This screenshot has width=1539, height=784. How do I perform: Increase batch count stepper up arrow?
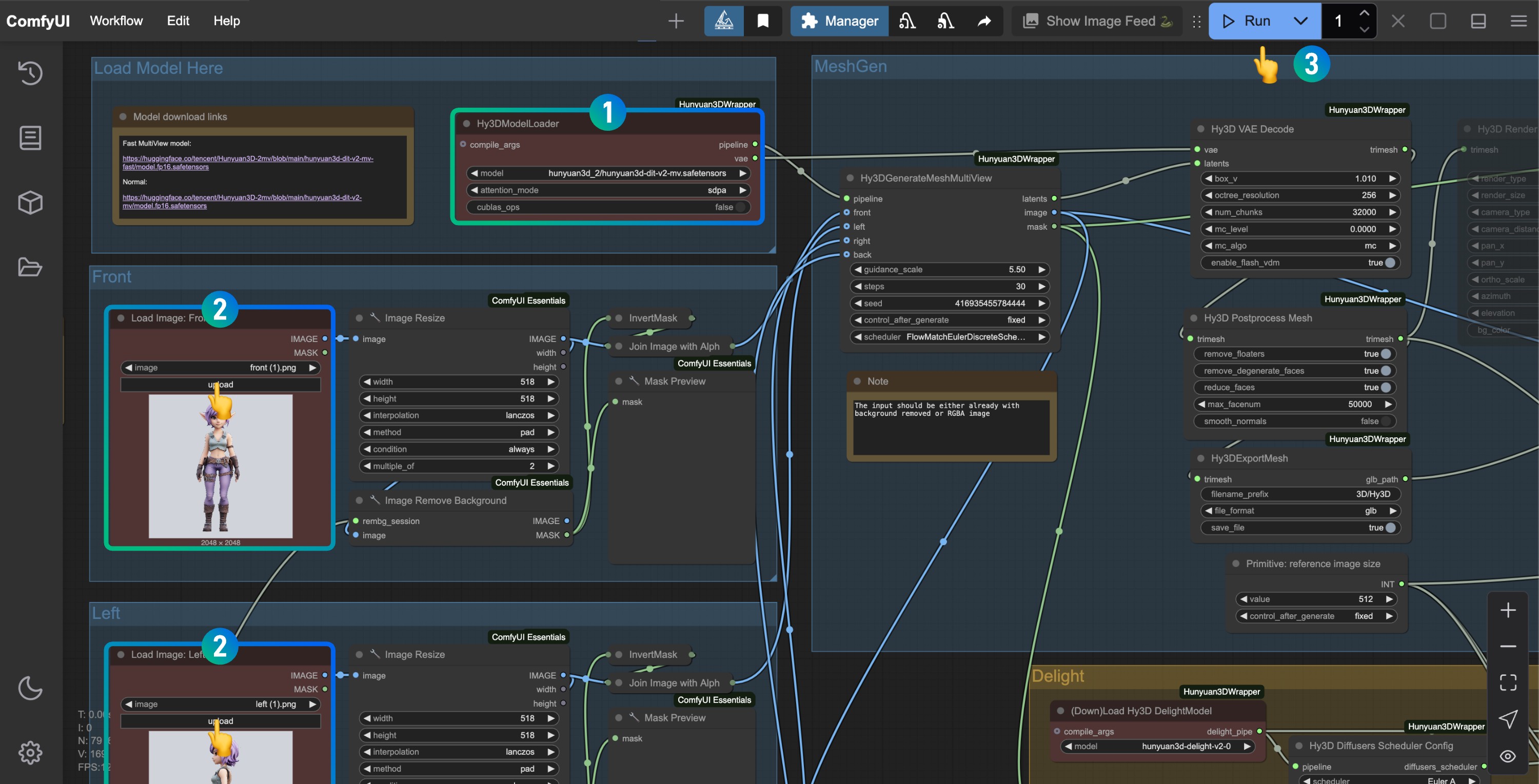(x=1364, y=12)
